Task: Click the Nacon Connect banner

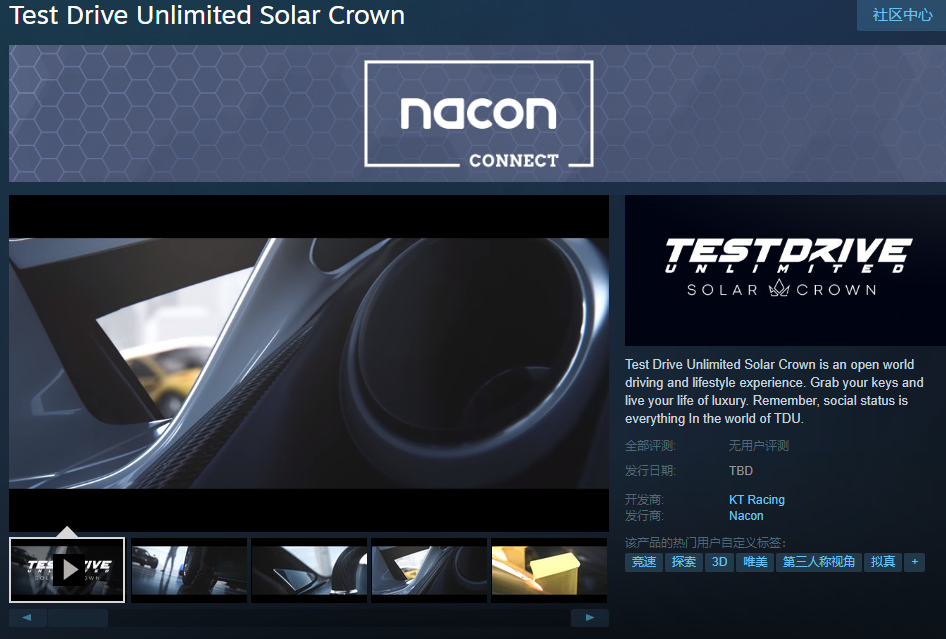Action: (477, 113)
